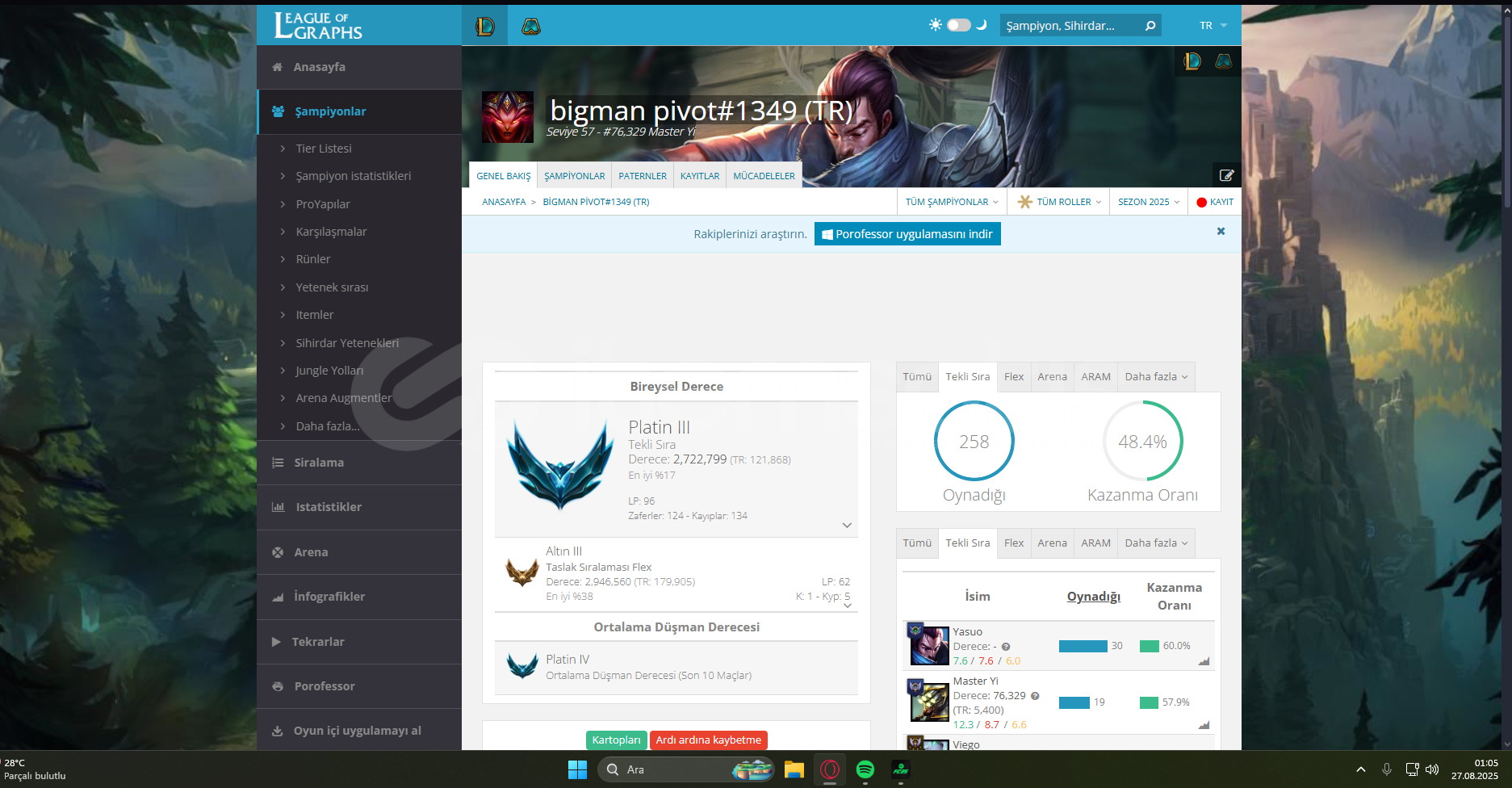Open the TR region dropdown
This screenshot has height=788, width=1512.
click(x=1213, y=26)
